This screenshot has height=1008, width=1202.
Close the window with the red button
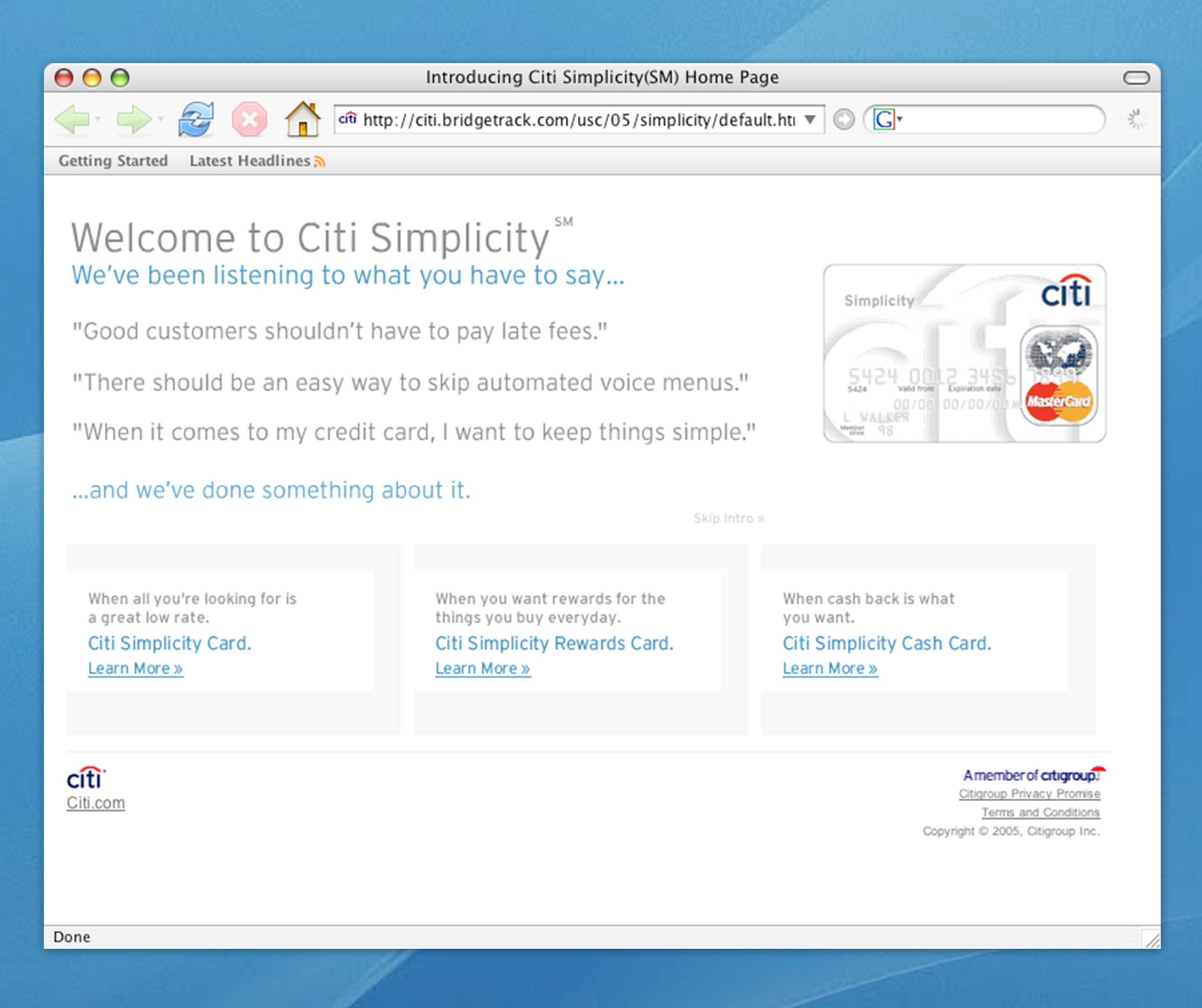point(64,78)
